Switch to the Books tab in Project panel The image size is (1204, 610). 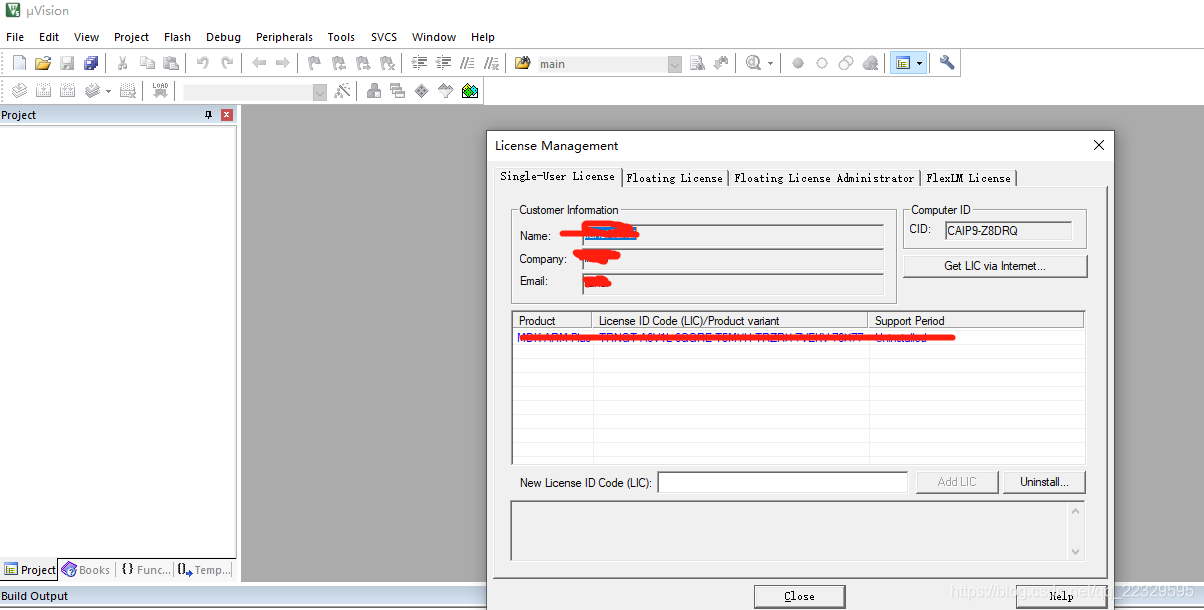[87, 570]
